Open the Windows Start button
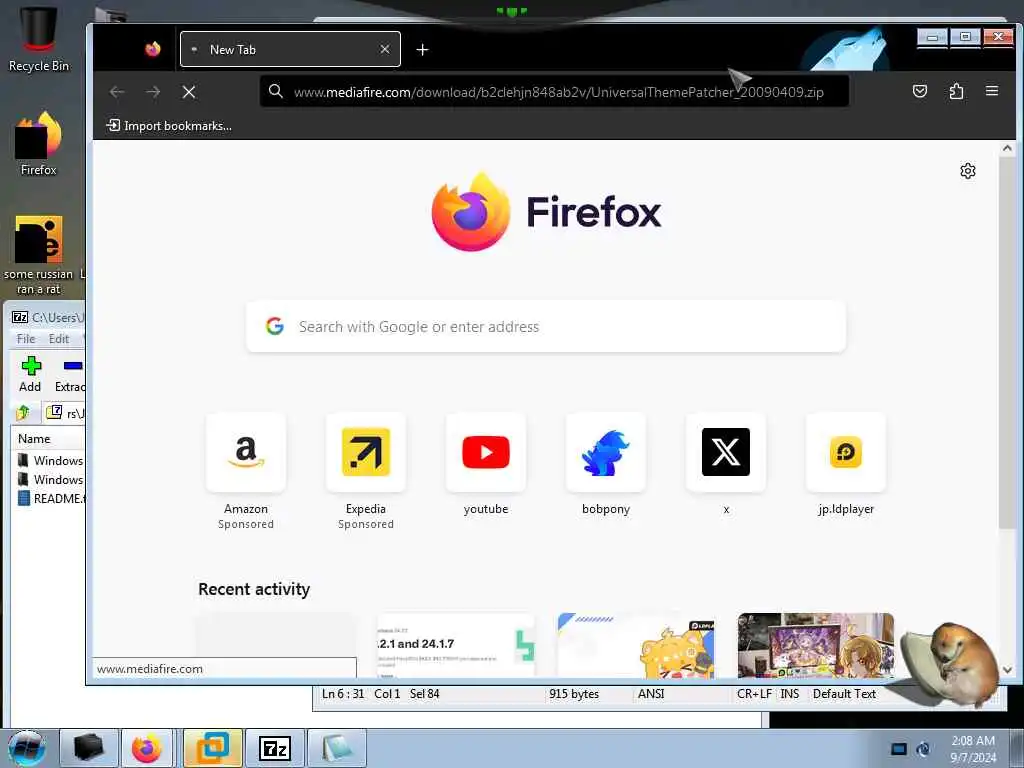This screenshot has width=1024, height=768. point(27,748)
